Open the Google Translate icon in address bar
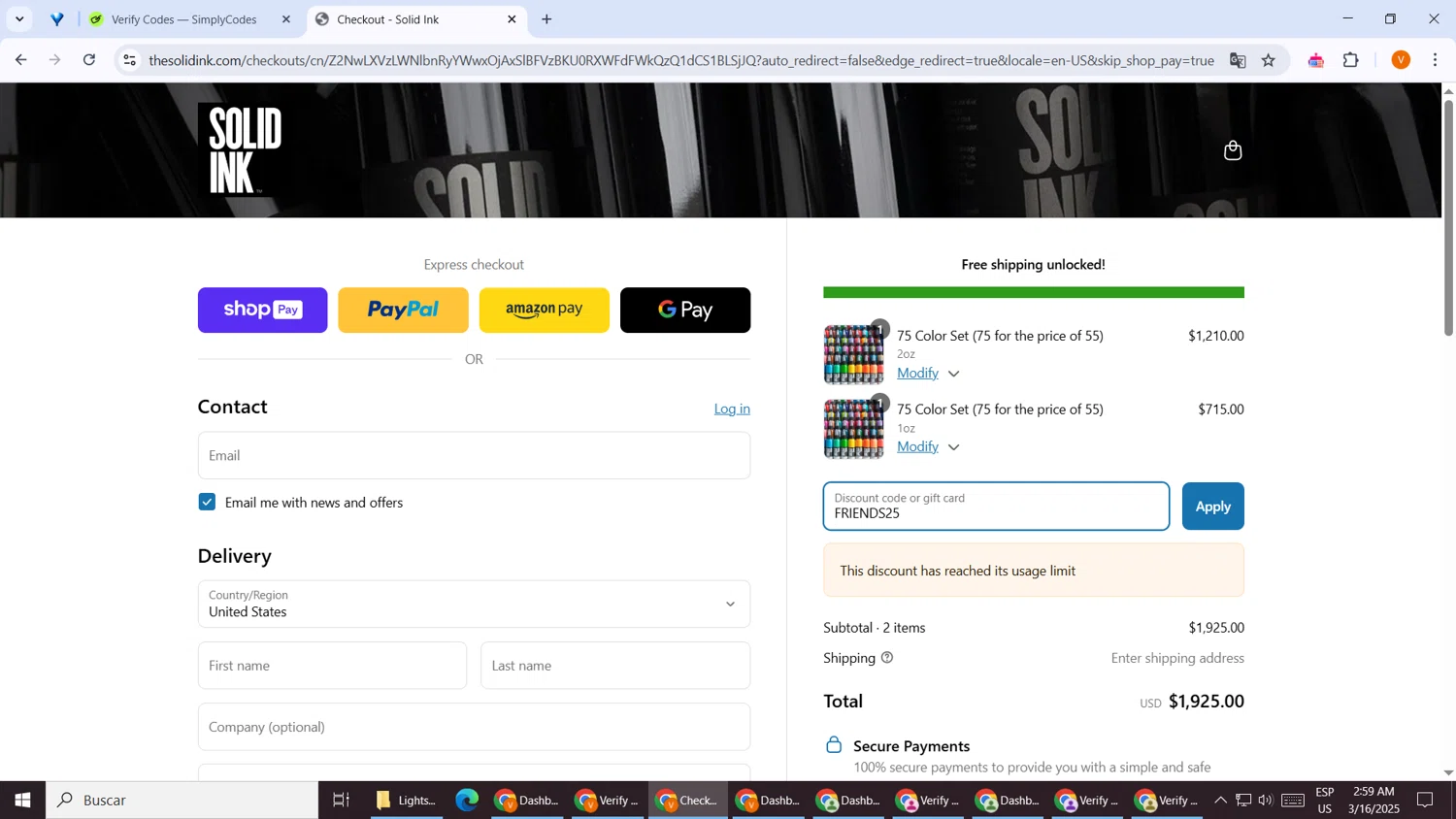Viewport: 1456px width, 819px height. click(1238, 60)
